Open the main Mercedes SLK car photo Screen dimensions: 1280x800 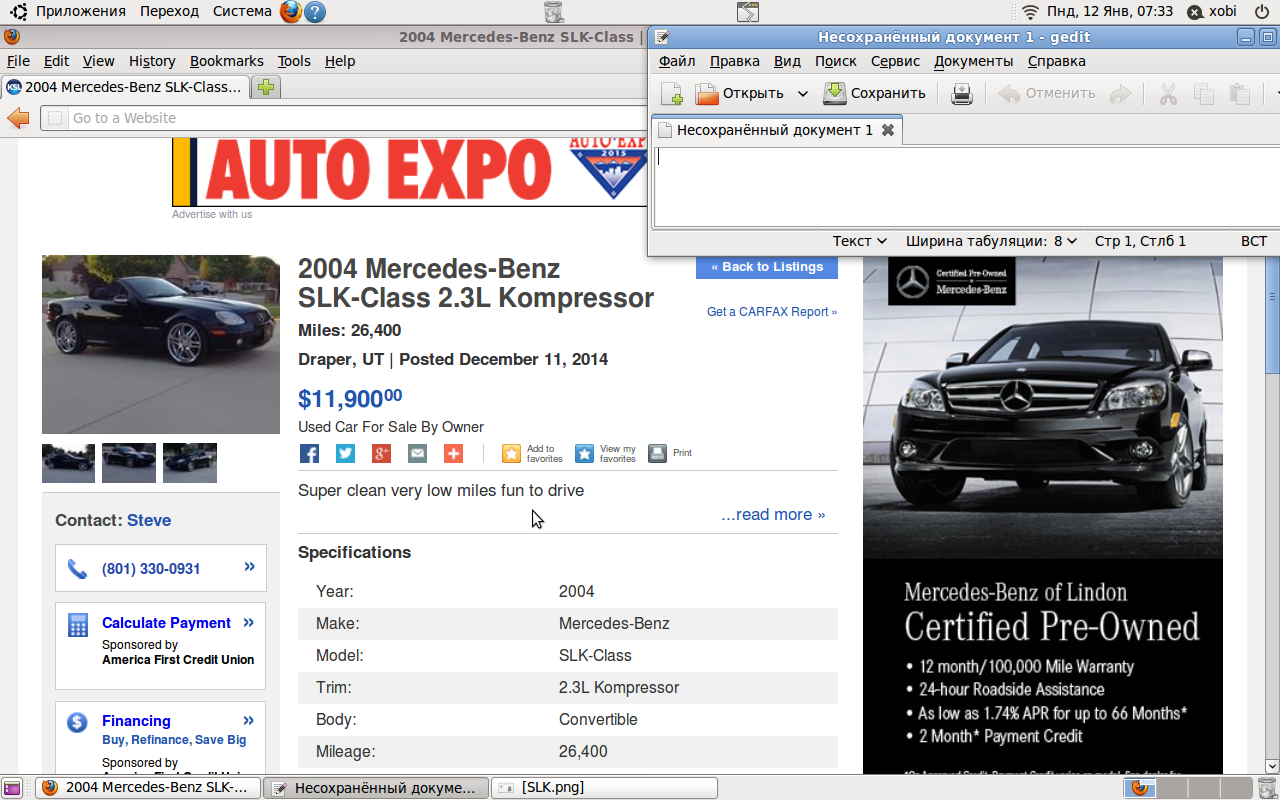tap(161, 345)
